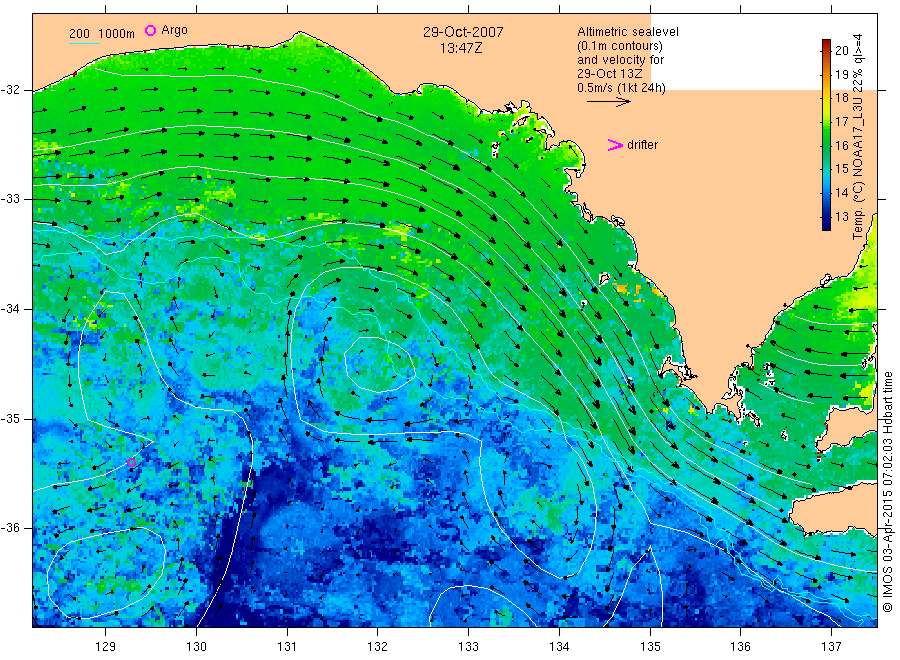The height and width of the screenshot is (660, 900).
Task: Click the magenta Argo circle in legend
Action: (x=150, y=30)
